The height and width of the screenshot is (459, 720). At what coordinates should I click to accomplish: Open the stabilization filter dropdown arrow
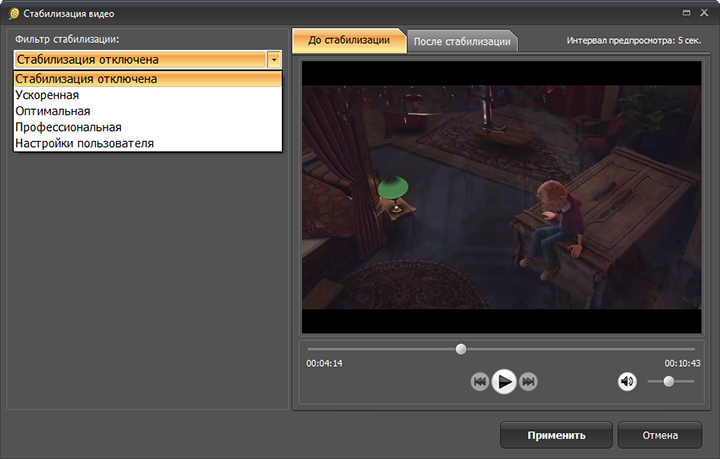click(274, 60)
